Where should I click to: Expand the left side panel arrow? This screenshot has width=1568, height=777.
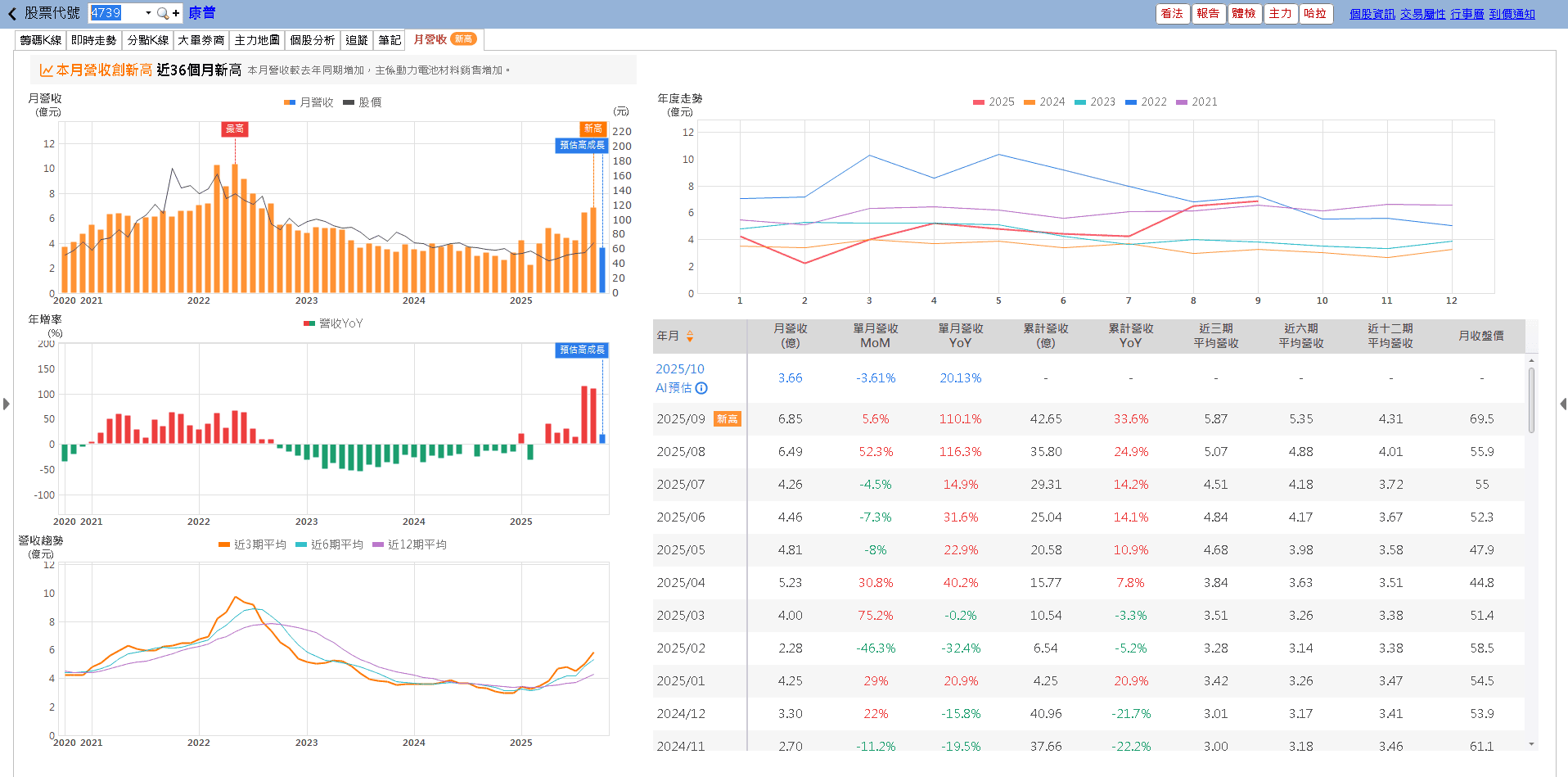click(x=6, y=404)
